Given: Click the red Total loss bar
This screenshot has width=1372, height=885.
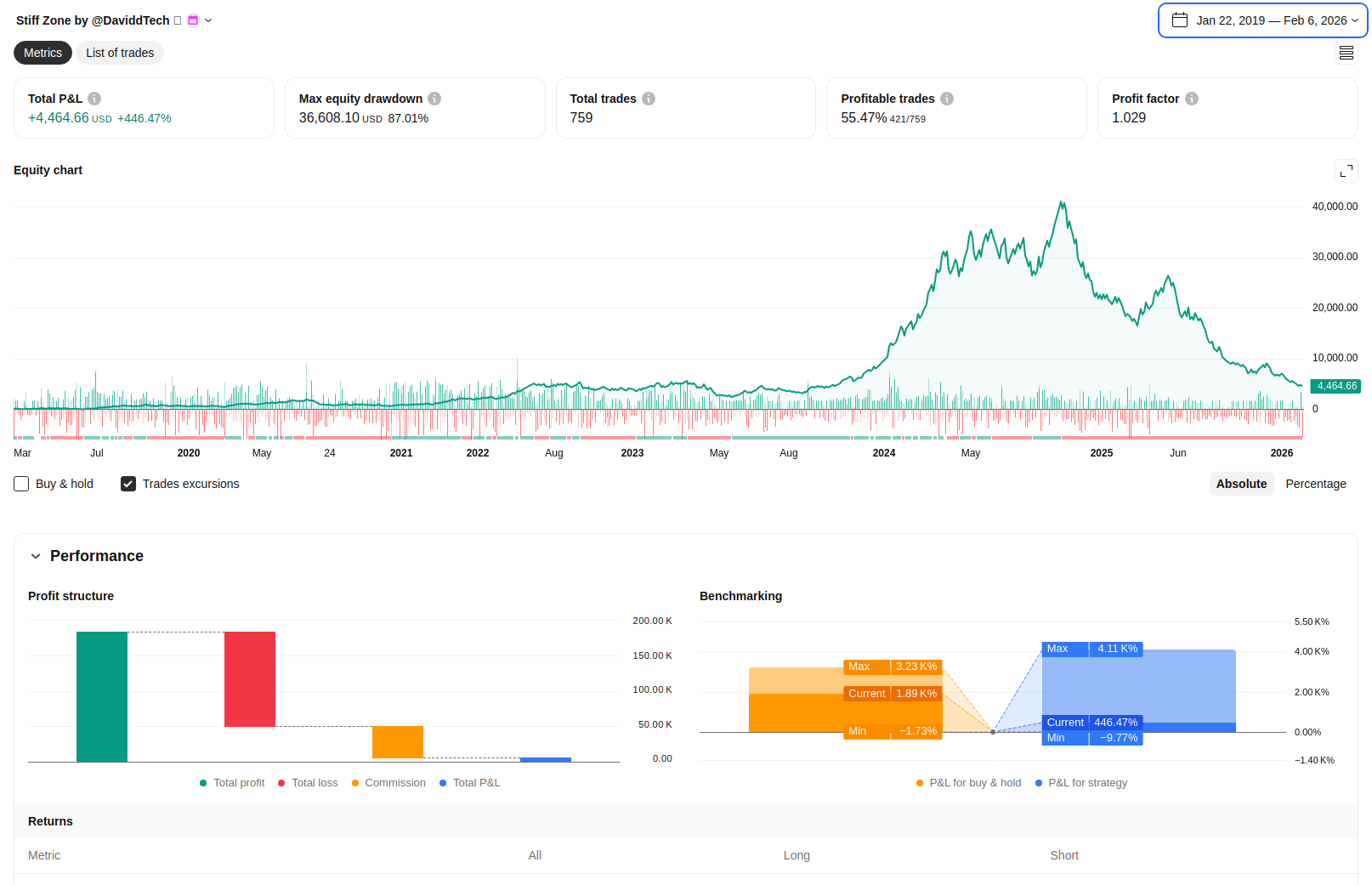Looking at the screenshot, I should pyautogui.click(x=250, y=678).
